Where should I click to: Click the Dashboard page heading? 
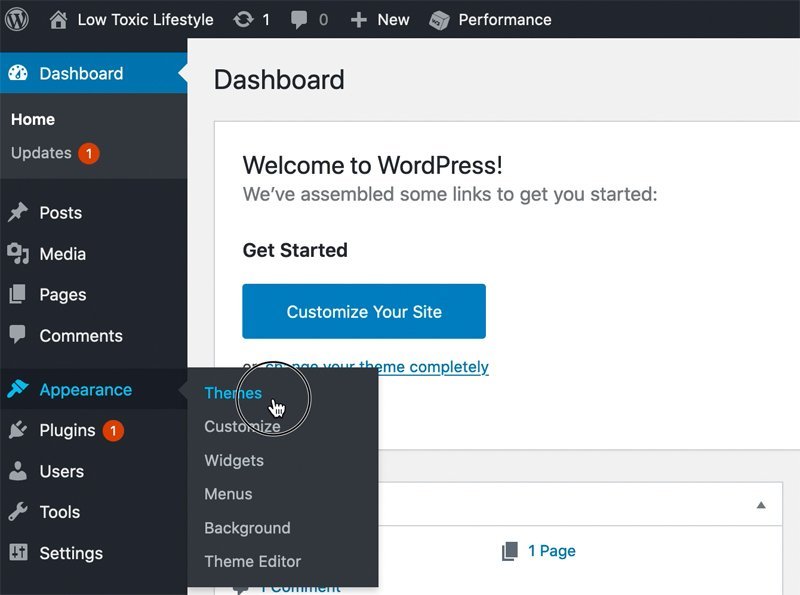pyautogui.click(x=279, y=80)
